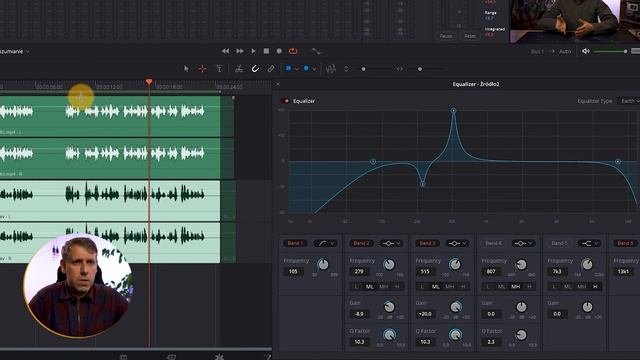This screenshot has height=360, width=640.
Task: Click Band 3 gain field showing +20.0
Action: [425, 314]
